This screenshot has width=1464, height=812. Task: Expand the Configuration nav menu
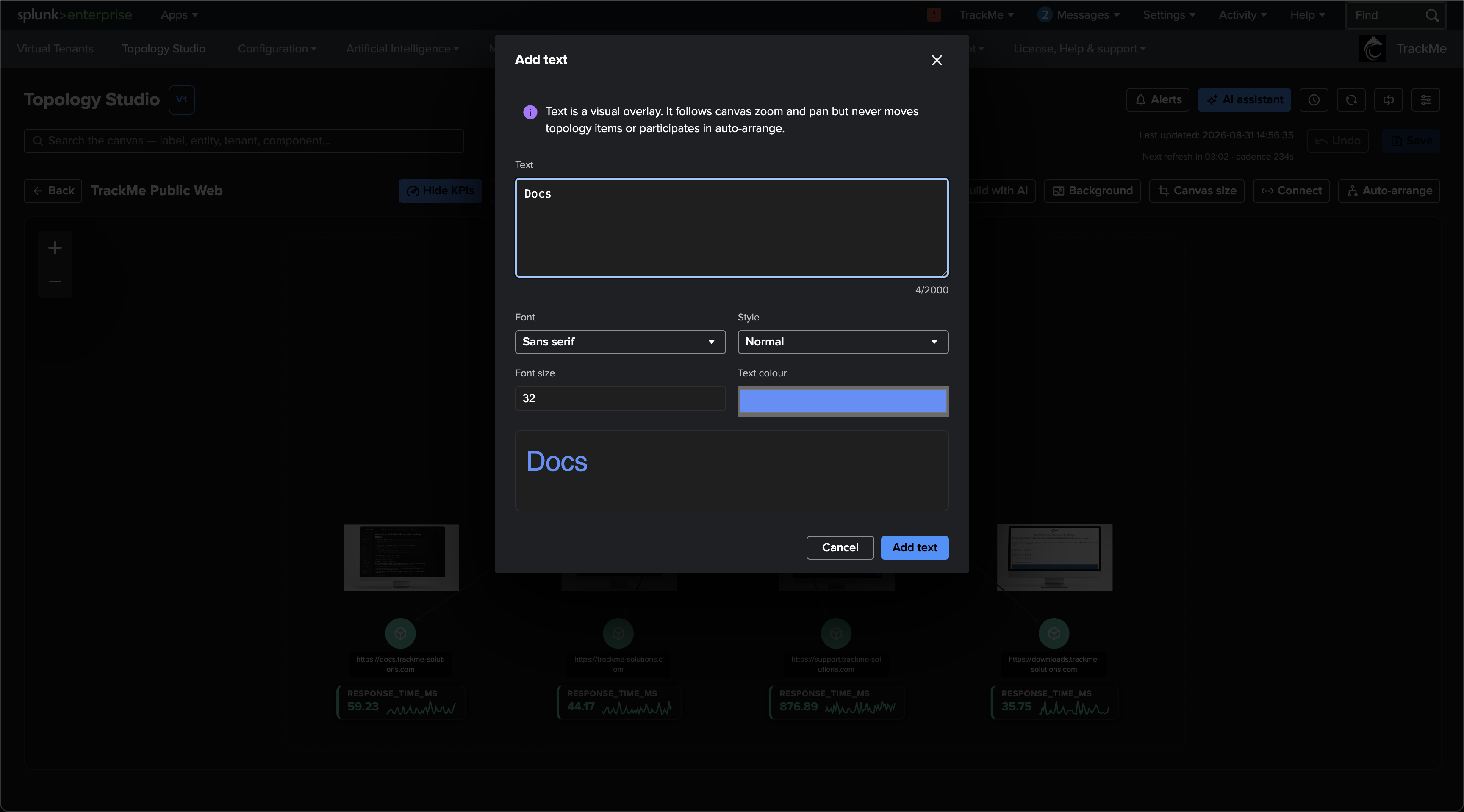pos(277,49)
